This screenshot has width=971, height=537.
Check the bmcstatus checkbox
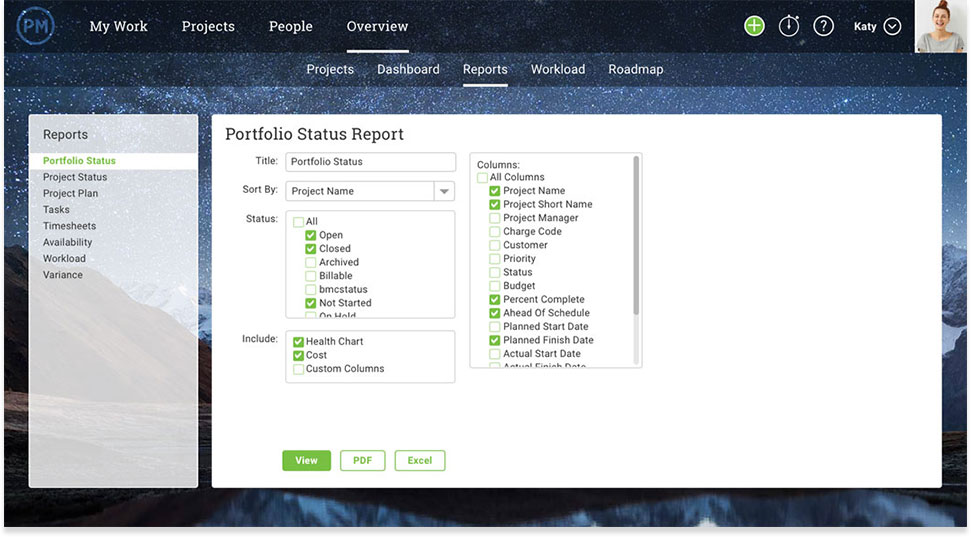pyautogui.click(x=311, y=290)
